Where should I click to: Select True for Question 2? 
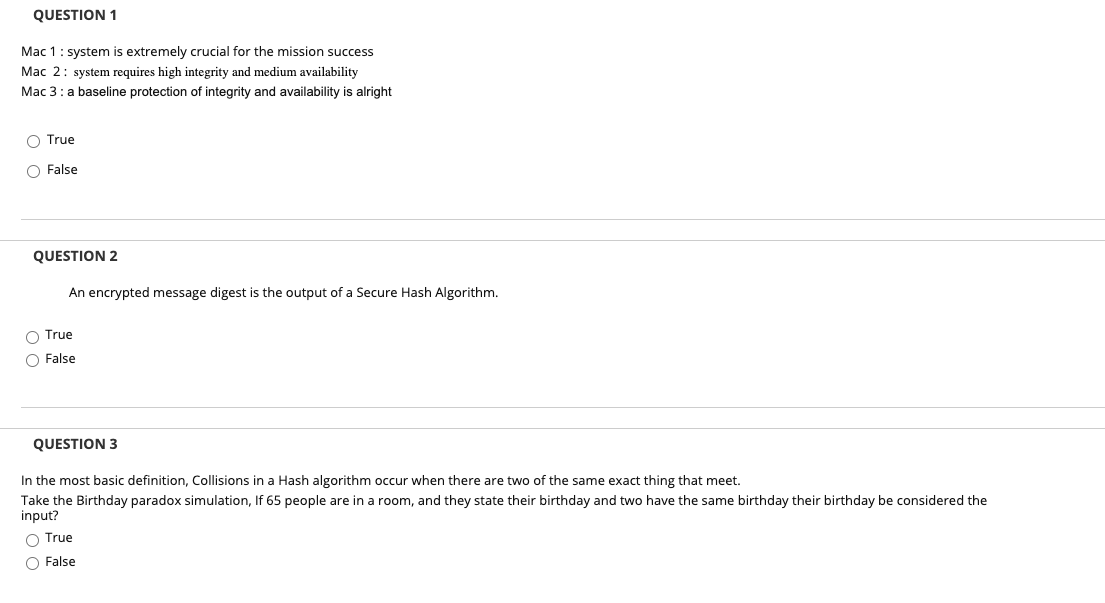point(33,337)
